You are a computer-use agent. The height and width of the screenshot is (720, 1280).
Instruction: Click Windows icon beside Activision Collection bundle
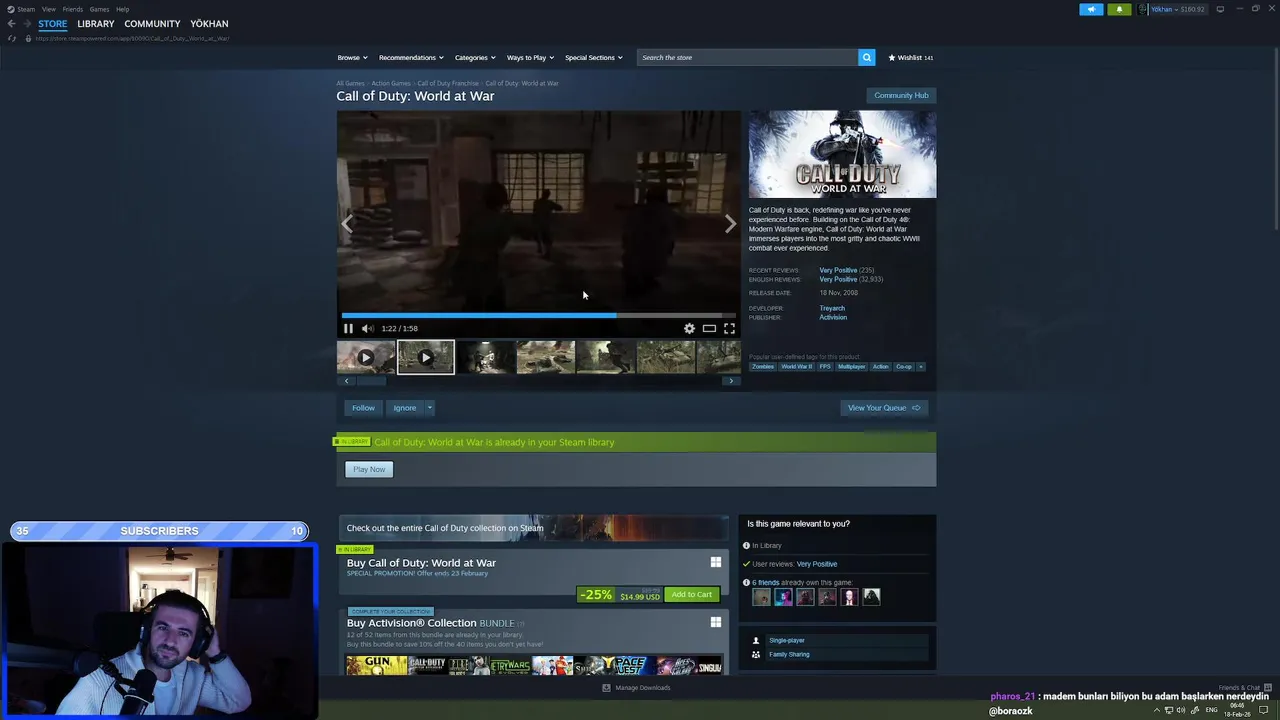point(715,622)
